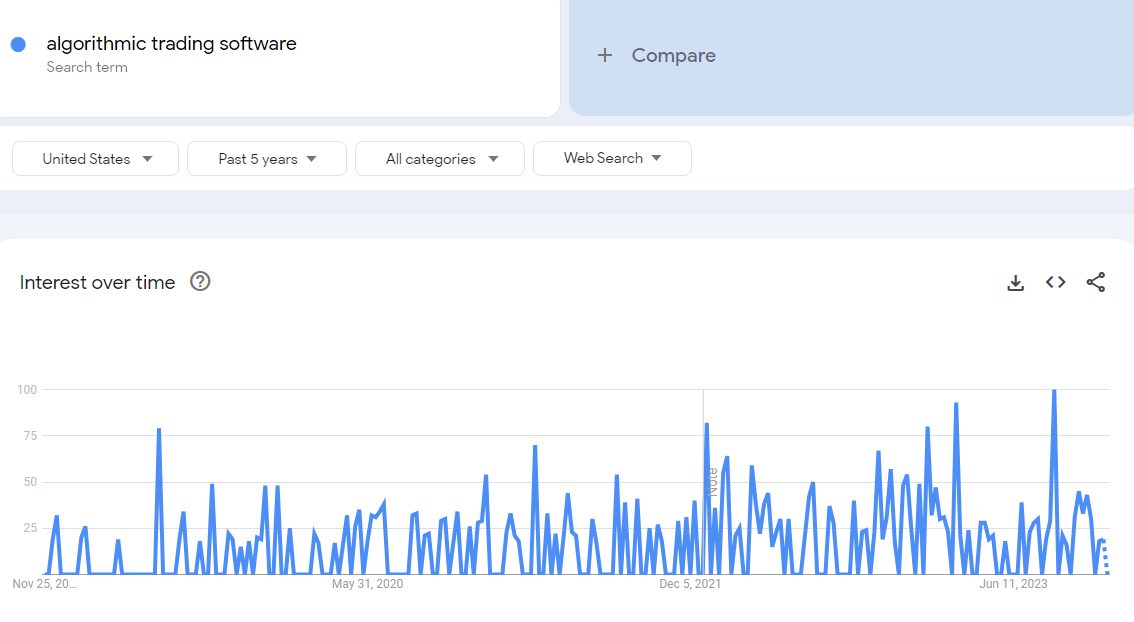Click the Note marker on the chart

[712, 482]
